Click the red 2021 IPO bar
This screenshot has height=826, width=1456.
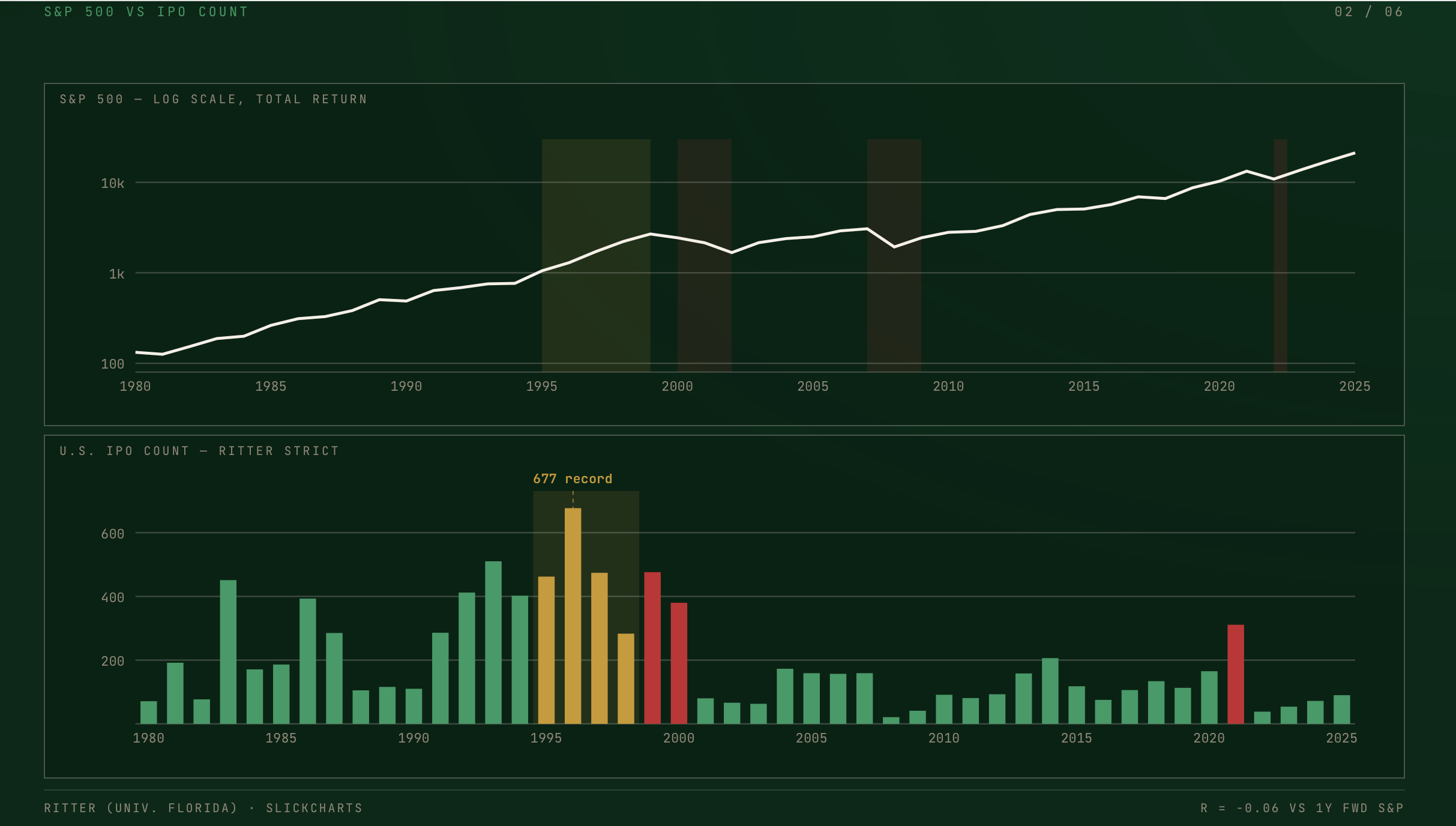pos(1236,674)
